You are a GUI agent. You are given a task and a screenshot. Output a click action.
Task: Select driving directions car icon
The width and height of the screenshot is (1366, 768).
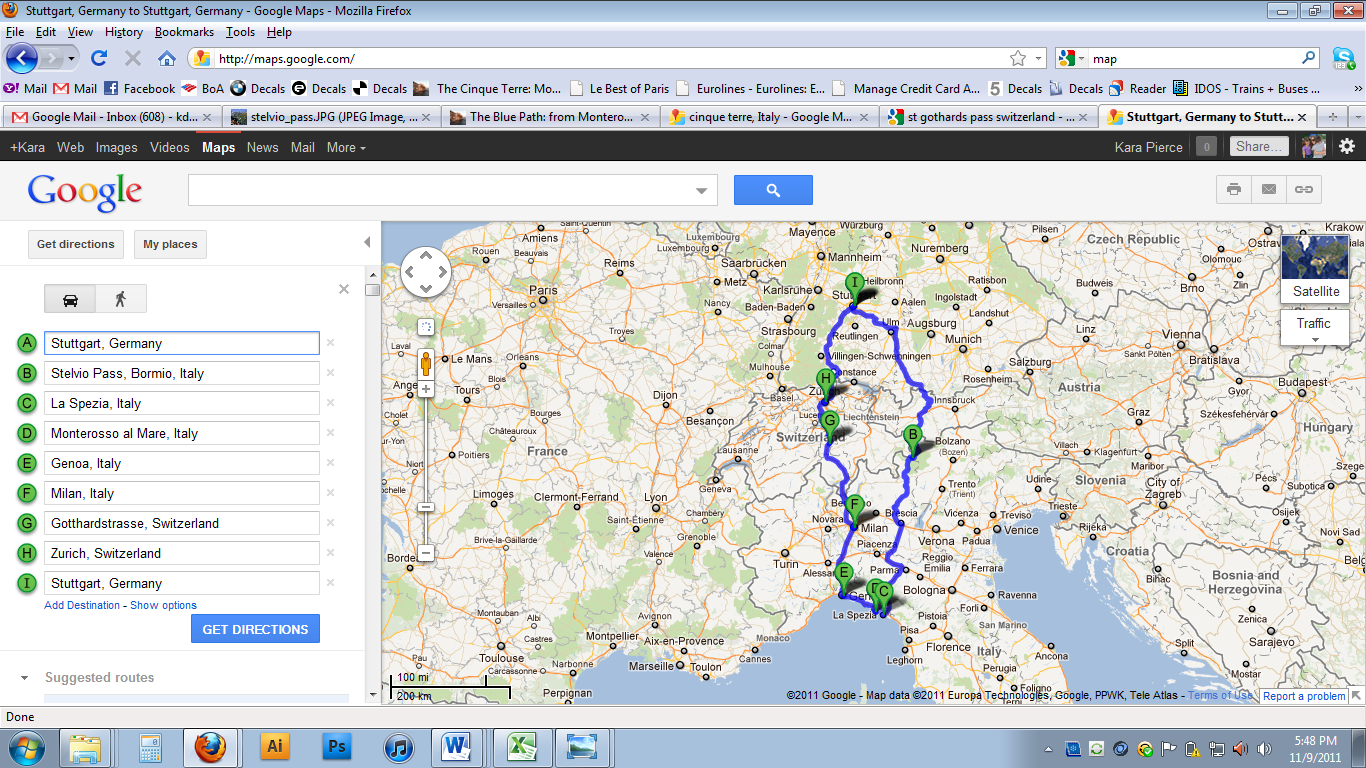(x=70, y=299)
